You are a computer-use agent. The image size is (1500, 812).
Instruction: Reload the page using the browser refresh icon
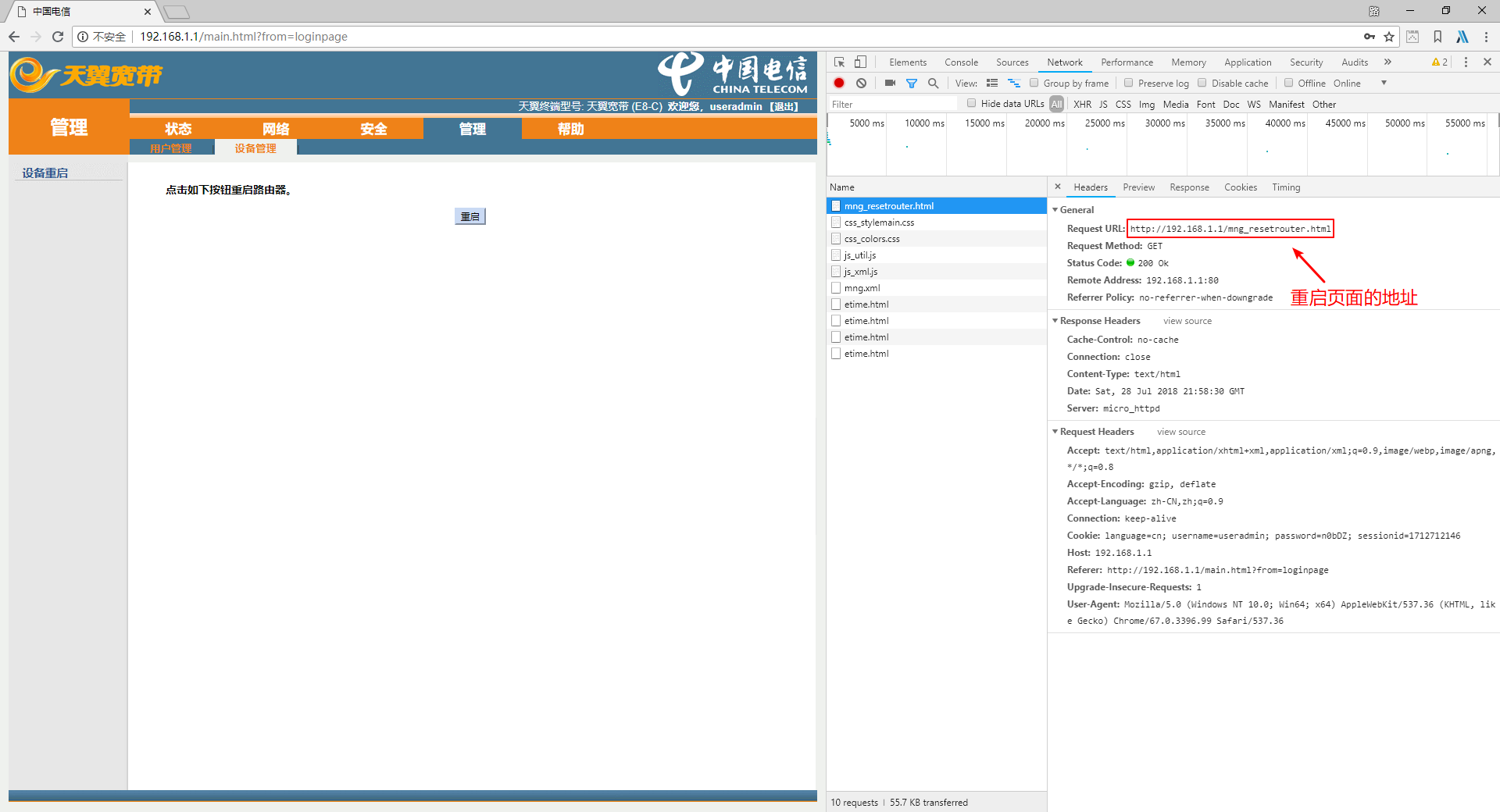click(58, 37)
